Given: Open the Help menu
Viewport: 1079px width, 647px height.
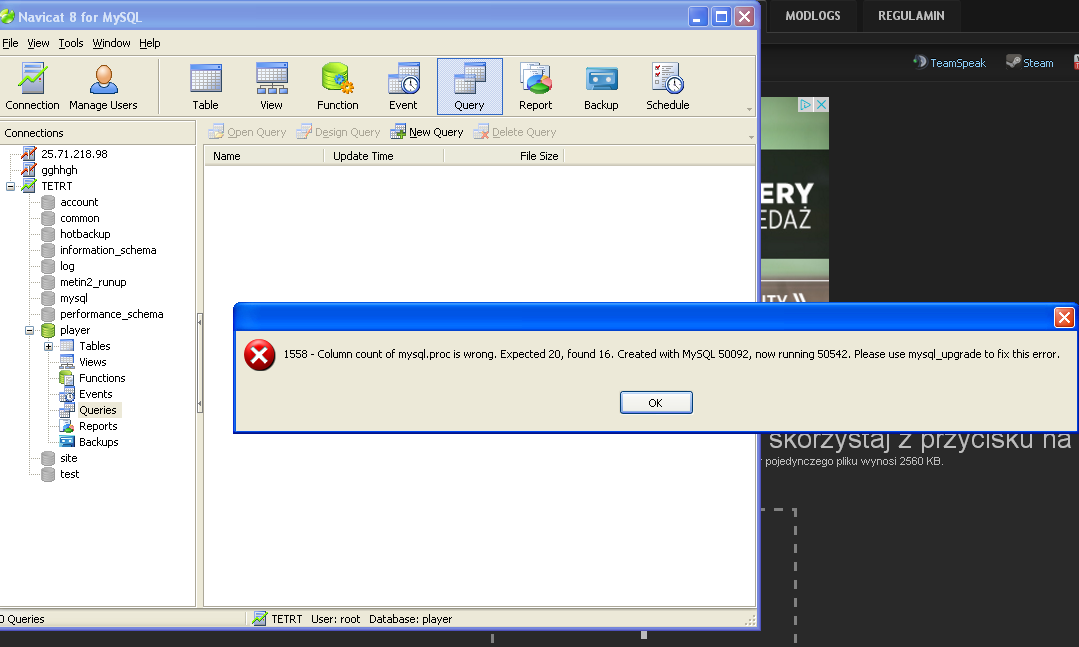Looking at the screenshot, I should point(150,43).
